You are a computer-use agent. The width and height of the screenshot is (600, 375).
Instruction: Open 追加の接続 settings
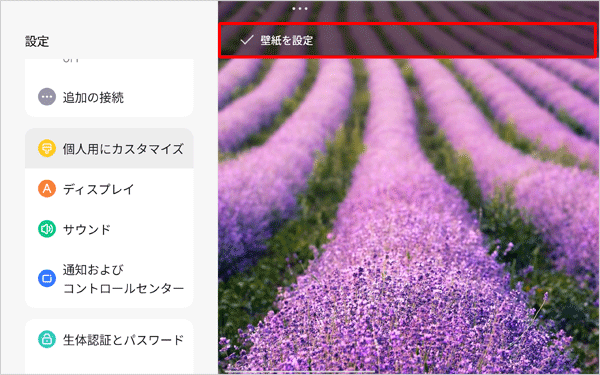coord(109,98)
